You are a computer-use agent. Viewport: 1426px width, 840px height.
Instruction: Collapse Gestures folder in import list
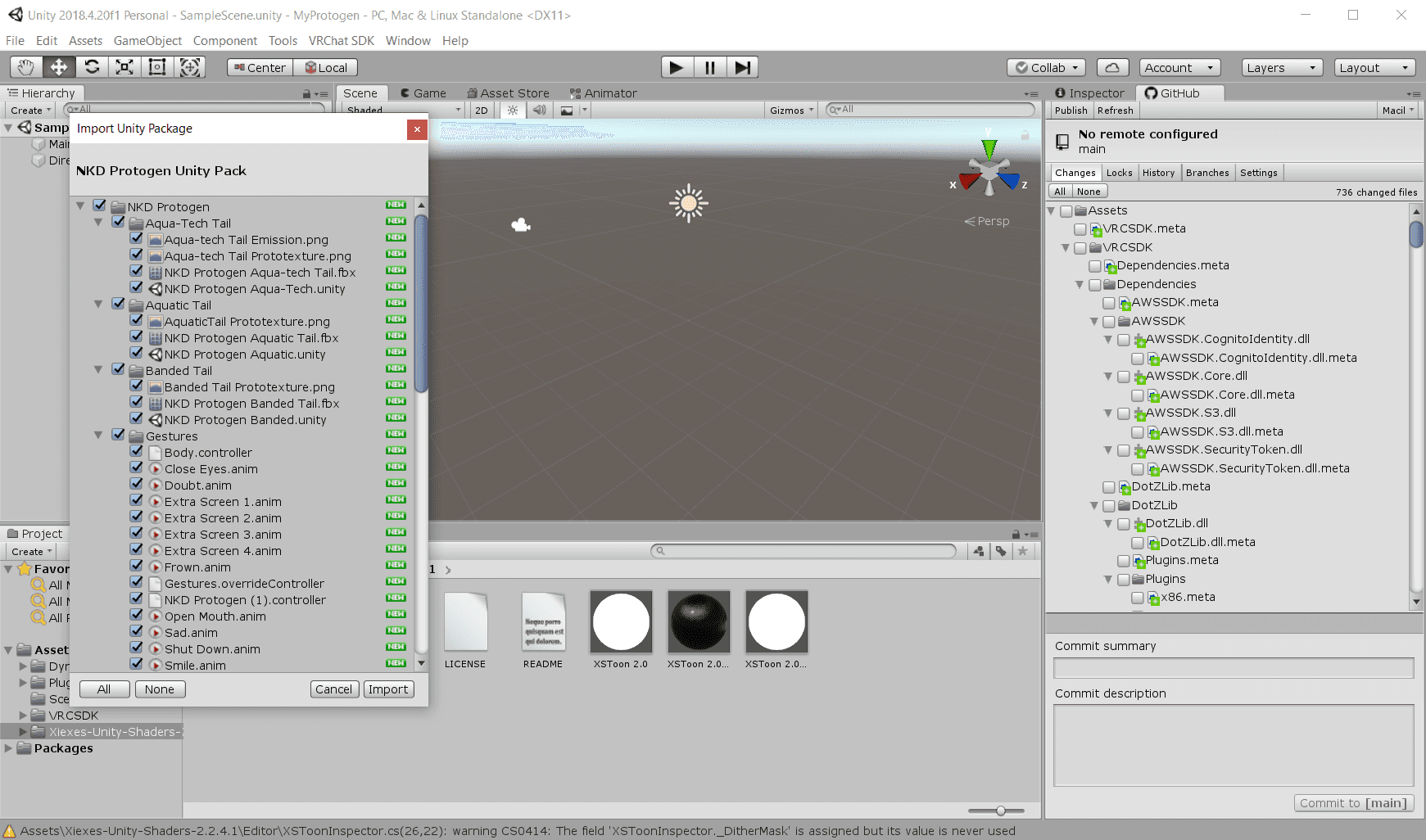pyautogui.click(x=98, y=436)
